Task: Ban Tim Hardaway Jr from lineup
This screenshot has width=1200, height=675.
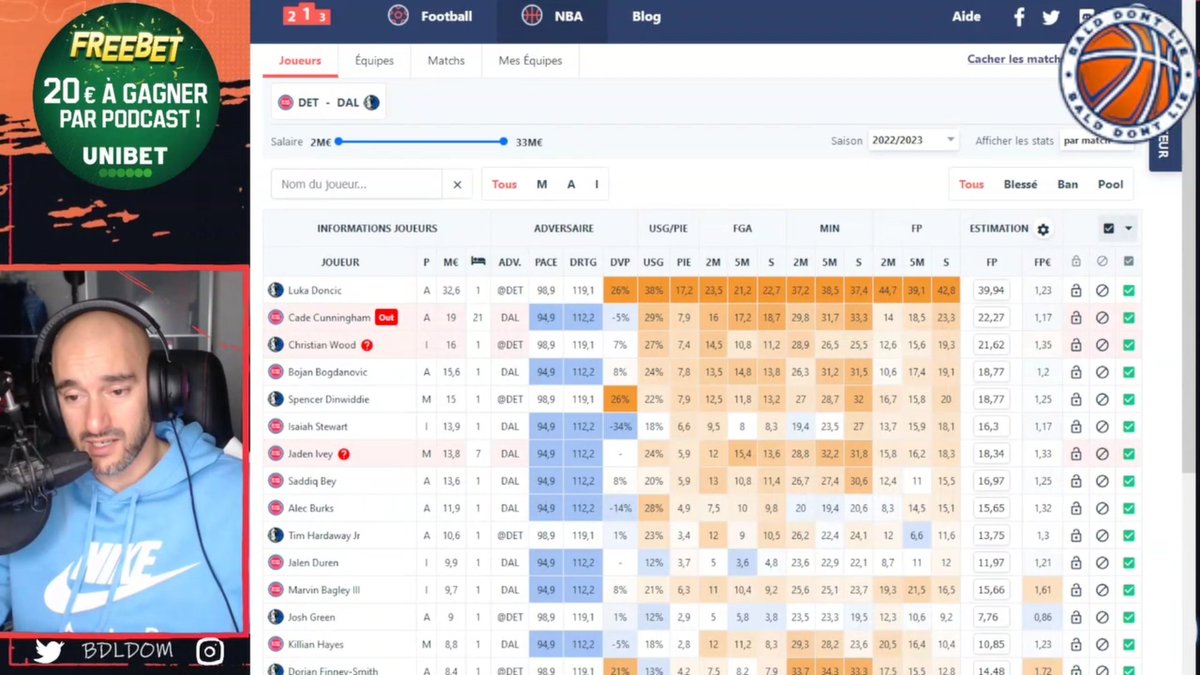Action: pyautogui.click(x=1102, y=536)
